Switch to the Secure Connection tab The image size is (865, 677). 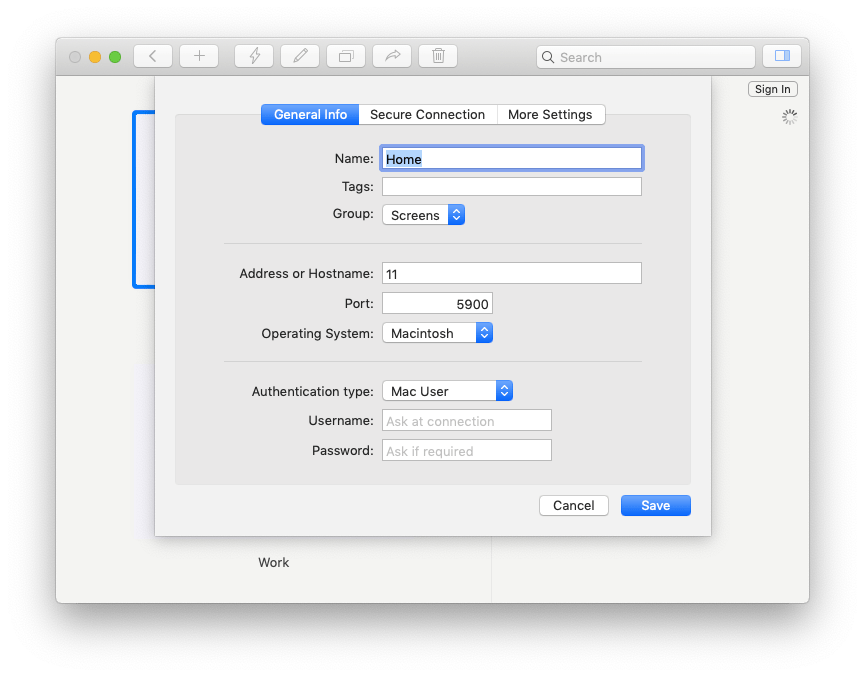(x=427, y=114)
